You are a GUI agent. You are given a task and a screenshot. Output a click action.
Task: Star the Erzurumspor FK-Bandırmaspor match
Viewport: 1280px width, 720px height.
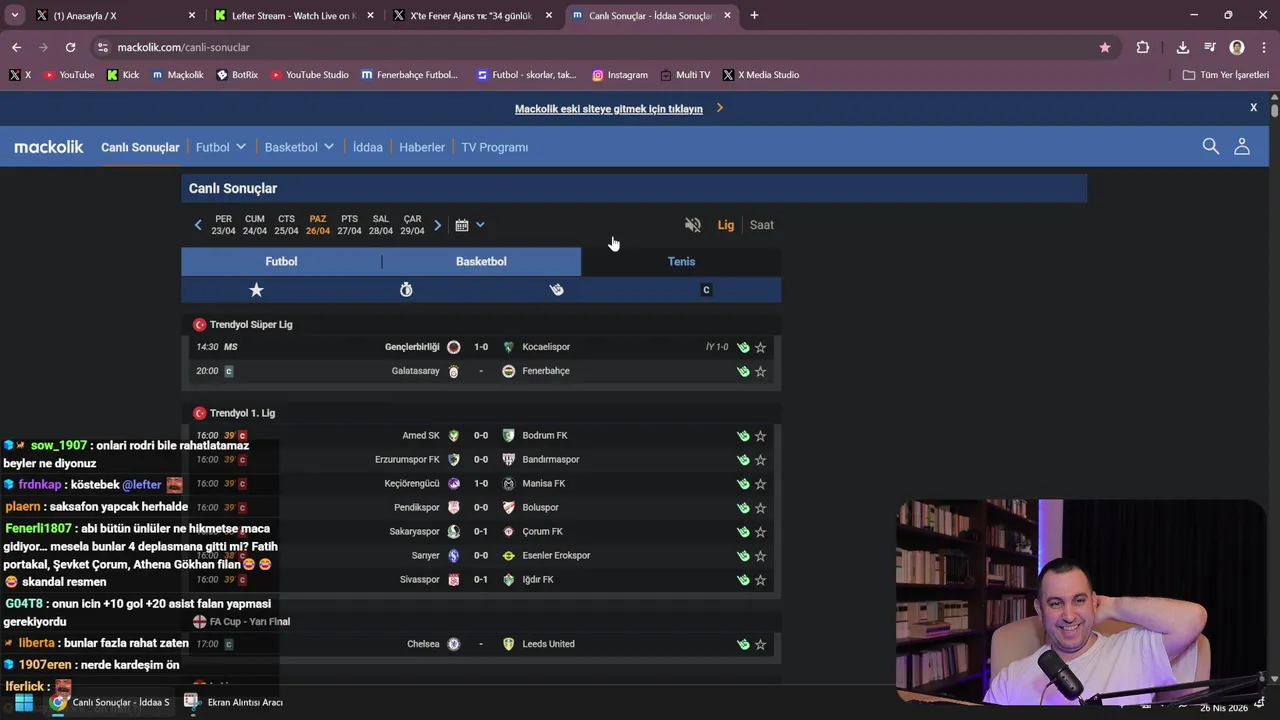coord(760,460)
